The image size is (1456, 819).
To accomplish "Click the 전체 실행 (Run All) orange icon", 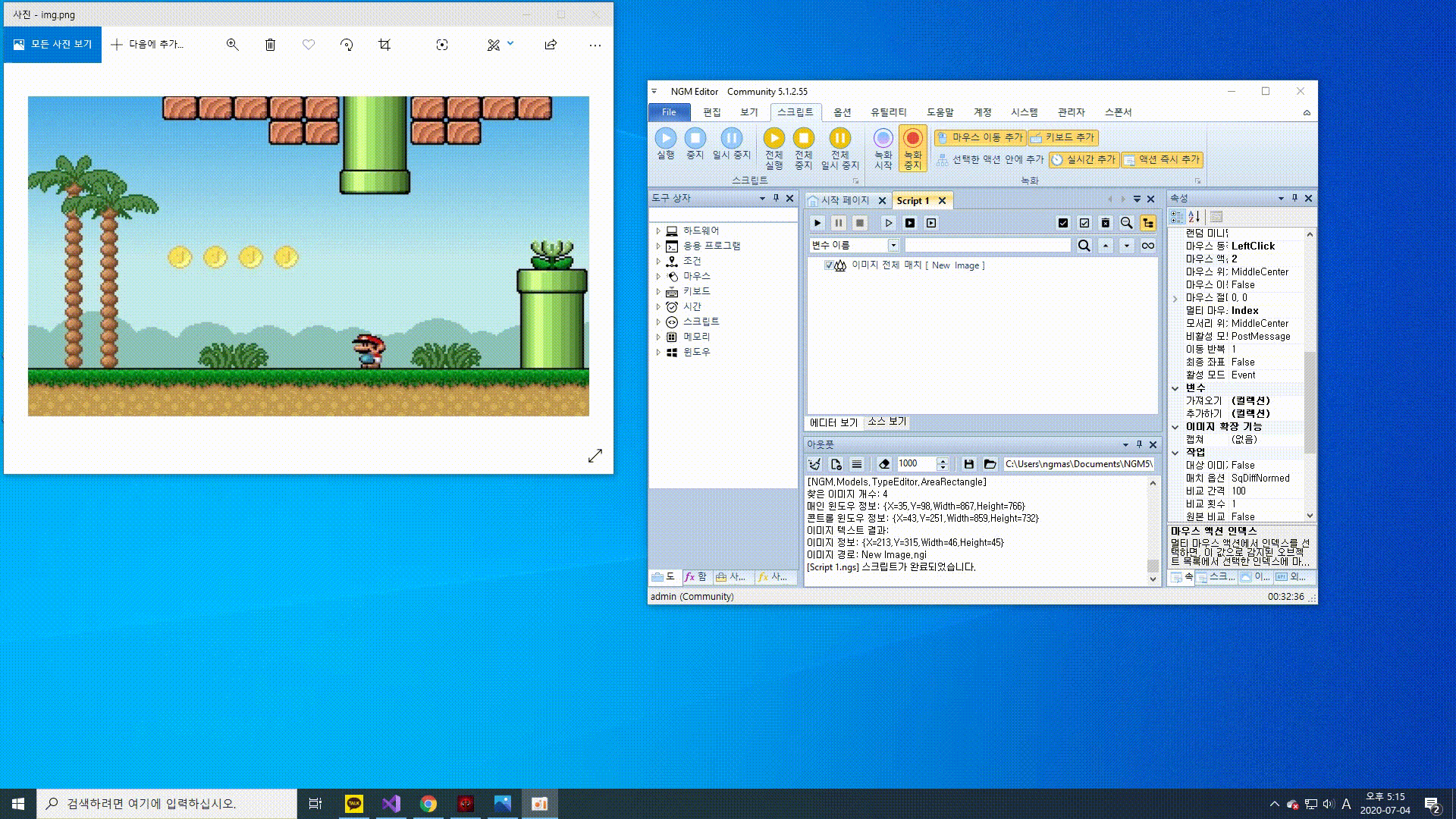I will 773,138.
